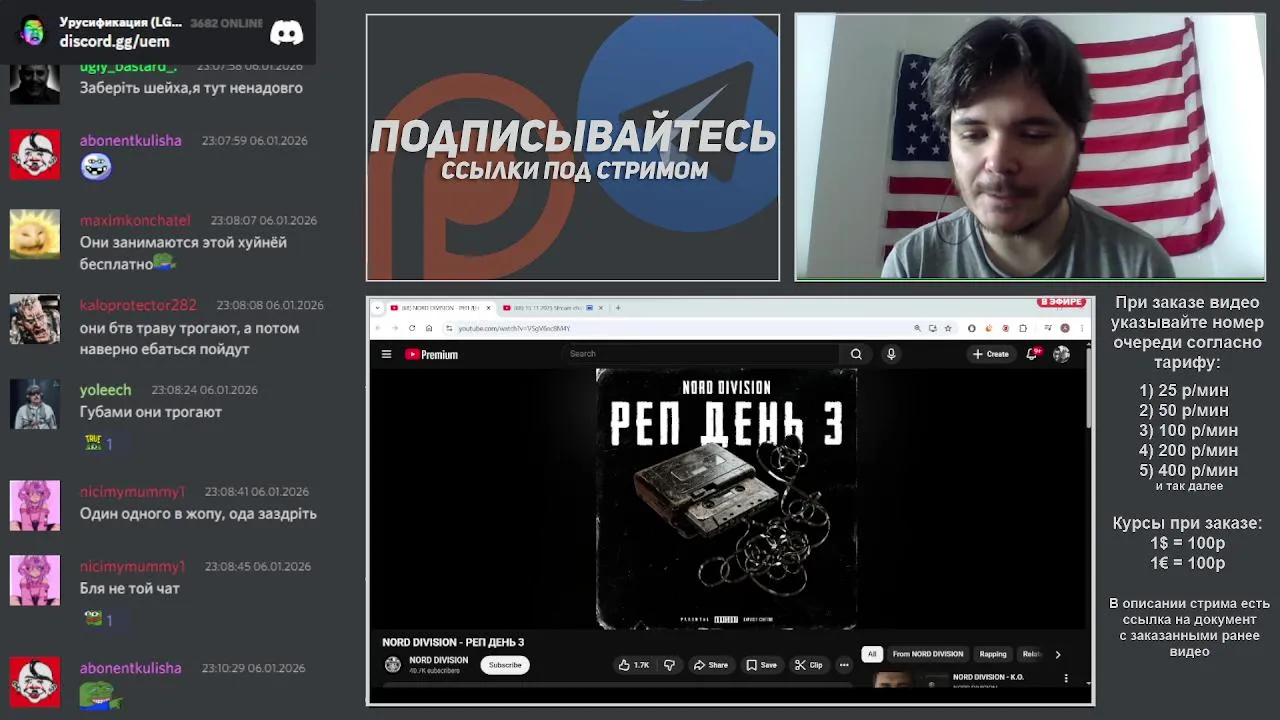The width and height of the screenshot is (1280, 720).
Task: Select the 'Rapping' filter chip
Action: click(993, 654)
